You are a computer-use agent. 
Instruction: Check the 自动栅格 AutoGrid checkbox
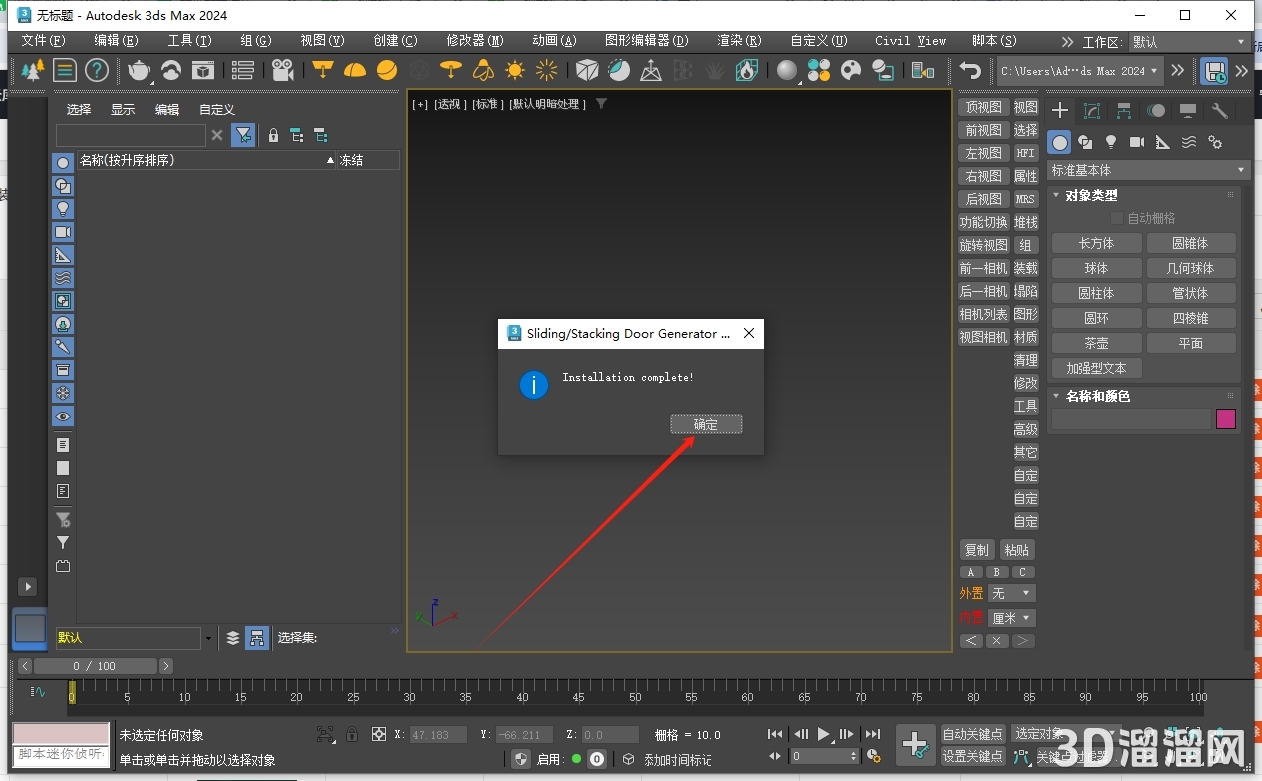[1116, 217]
